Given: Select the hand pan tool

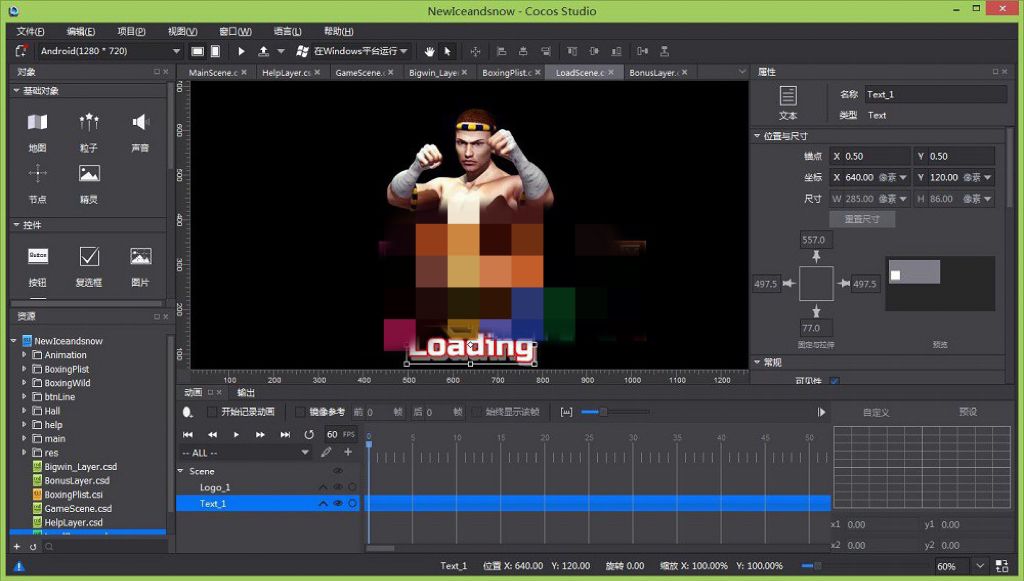Looking at the screenshot, I should click(429, 51).
